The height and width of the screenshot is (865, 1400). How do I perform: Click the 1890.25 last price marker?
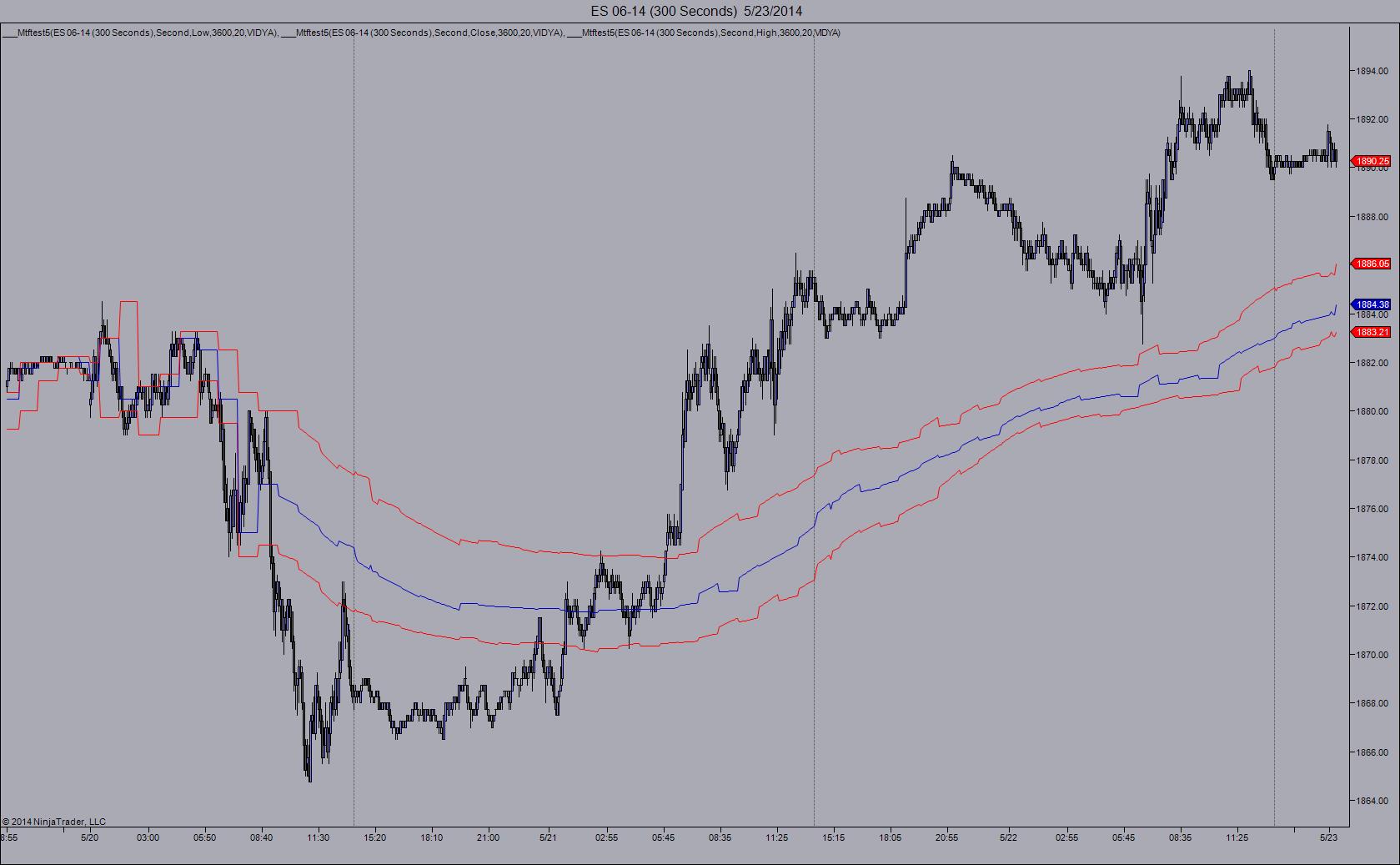1372,161
